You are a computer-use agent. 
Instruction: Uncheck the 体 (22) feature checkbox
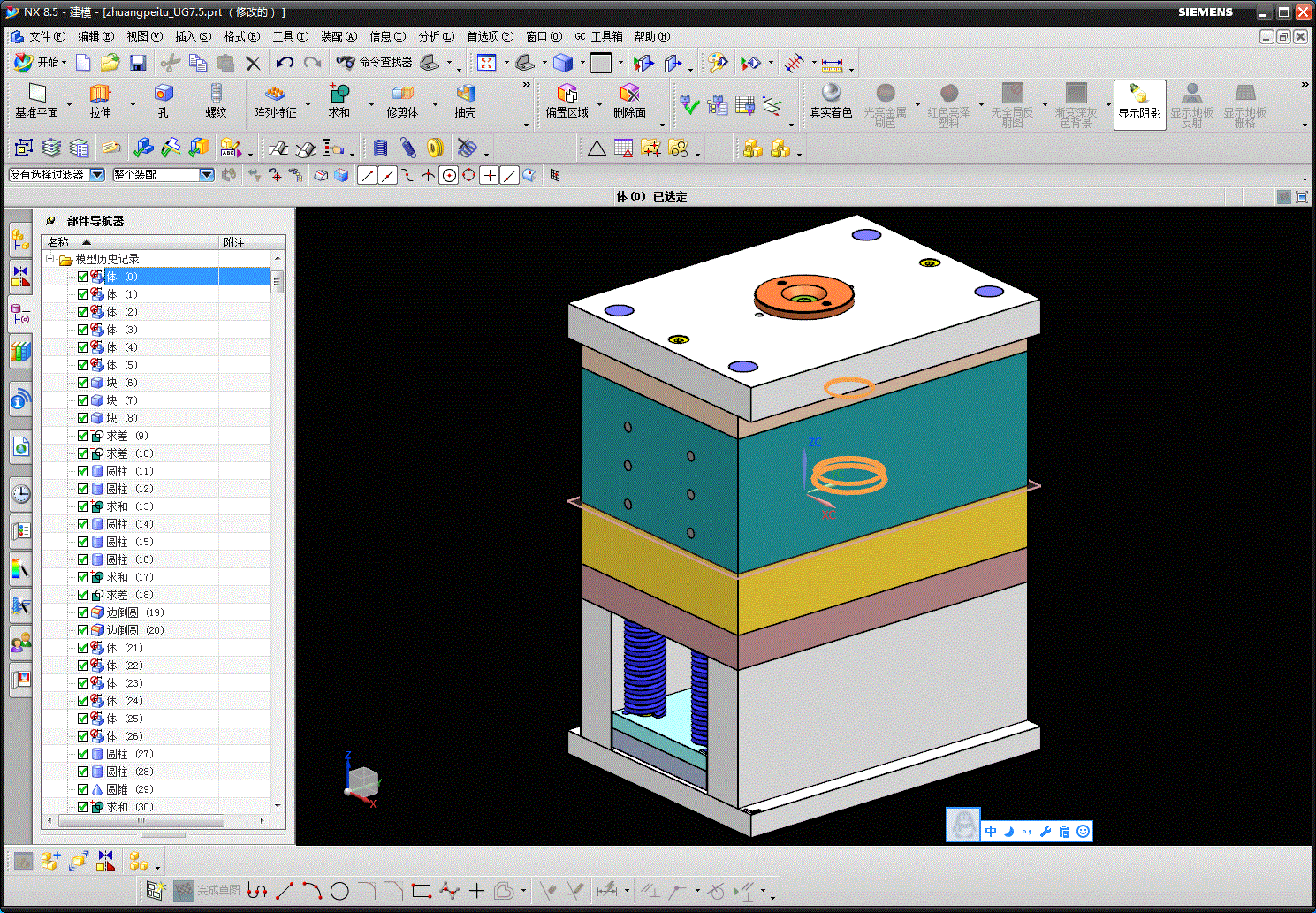click(83, 666)
